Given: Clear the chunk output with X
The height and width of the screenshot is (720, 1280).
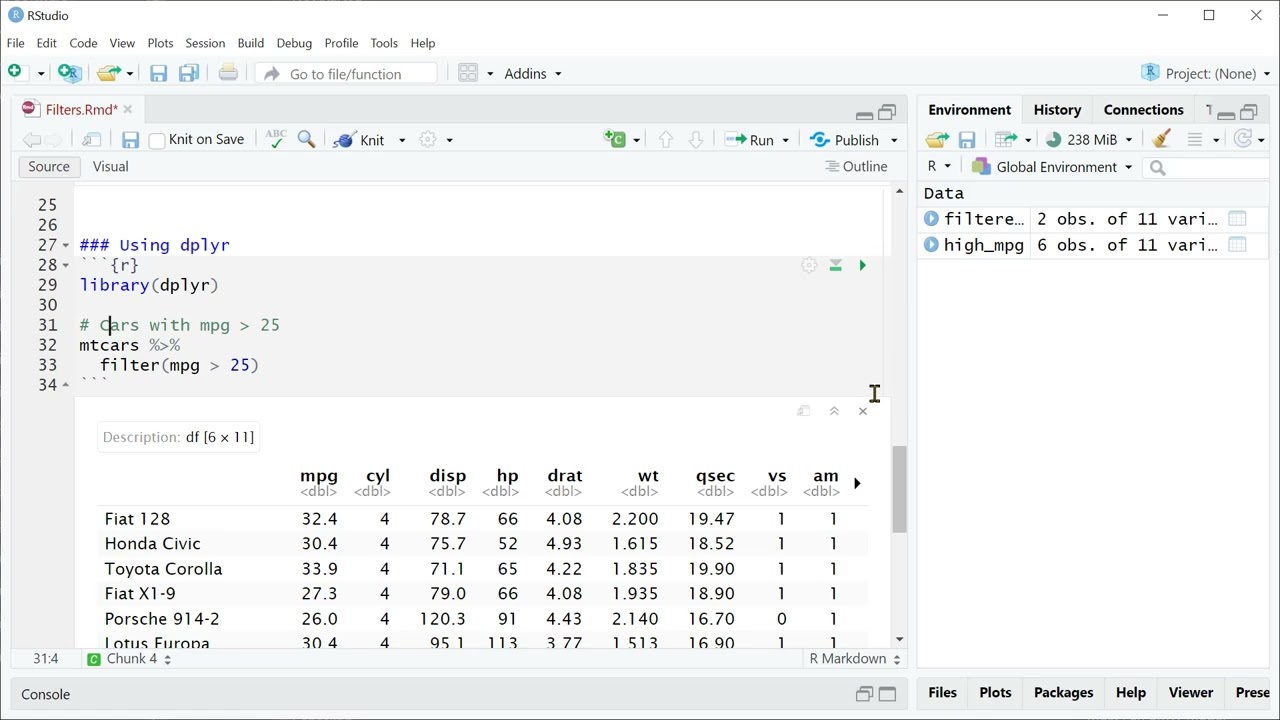Looking at the screenshot, I should (x=863, y=411).
